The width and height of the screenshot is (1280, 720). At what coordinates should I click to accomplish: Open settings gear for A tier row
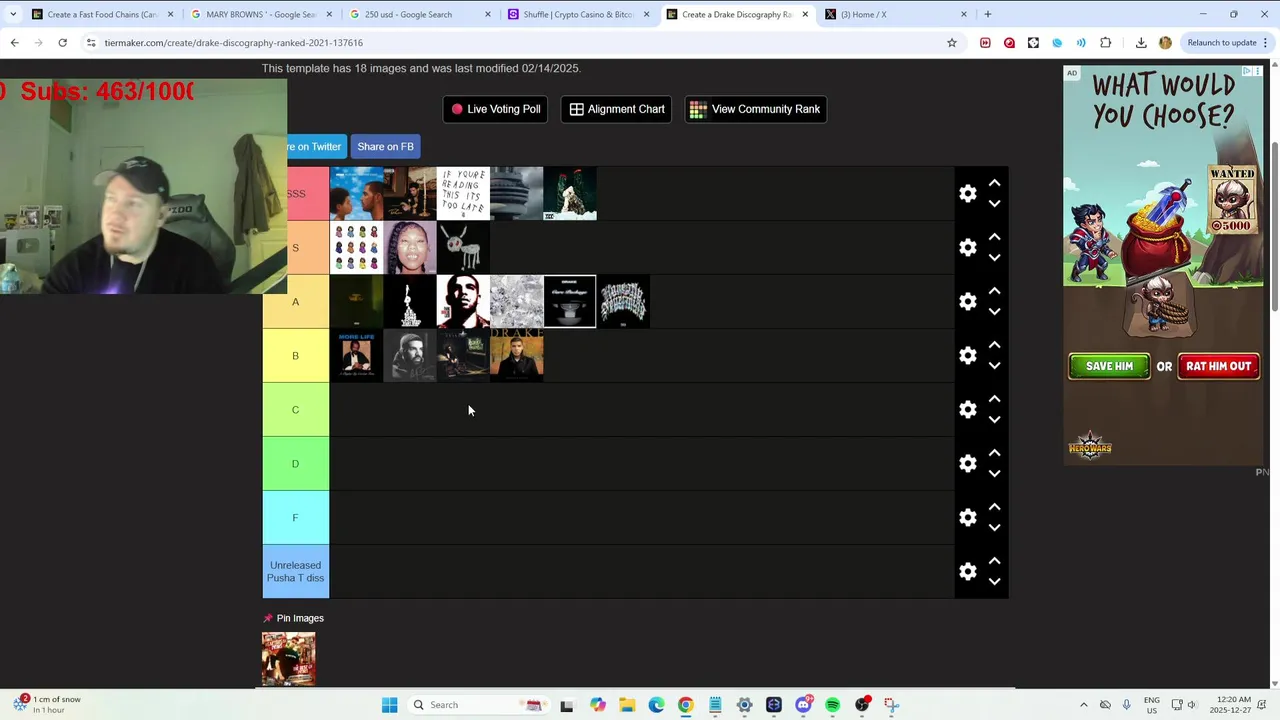click(x=967, y=301)
